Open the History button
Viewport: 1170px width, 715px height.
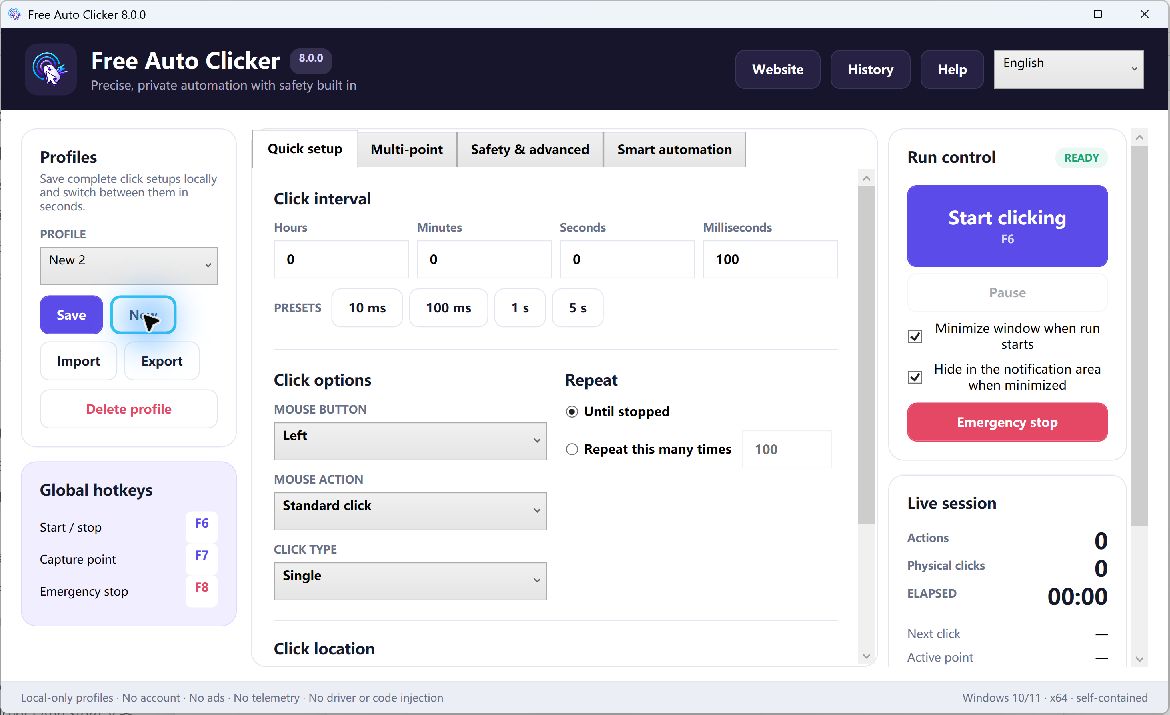tap(870, 69)
